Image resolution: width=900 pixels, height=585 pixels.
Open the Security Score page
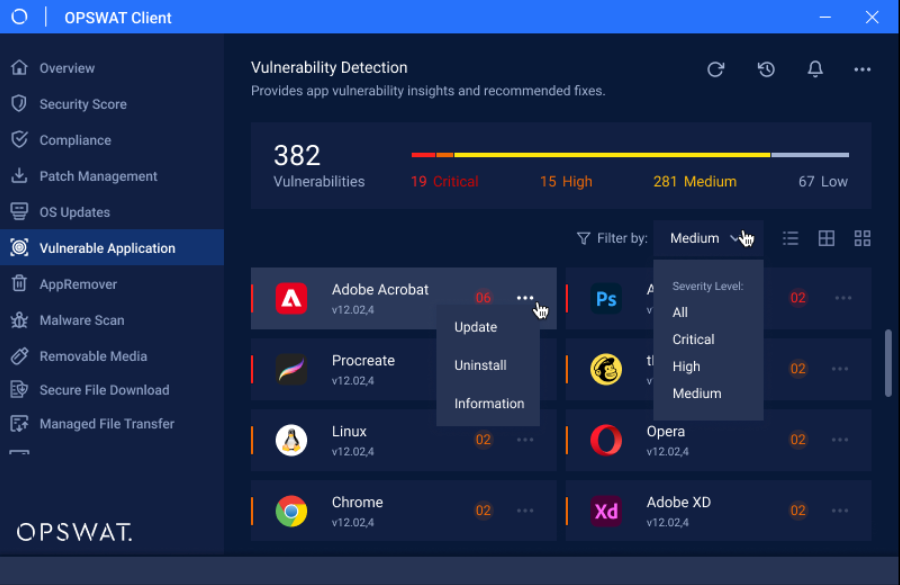pos(112,104)
